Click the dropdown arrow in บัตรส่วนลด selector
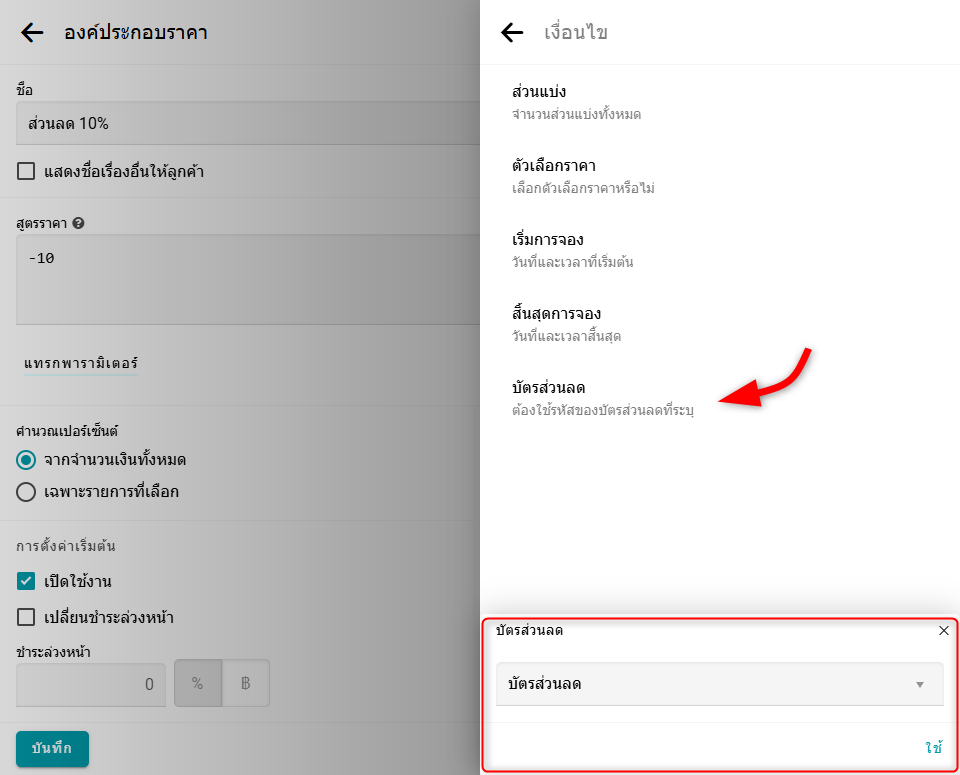Viewport: 960px width, 775px height. tap(919, 685)
